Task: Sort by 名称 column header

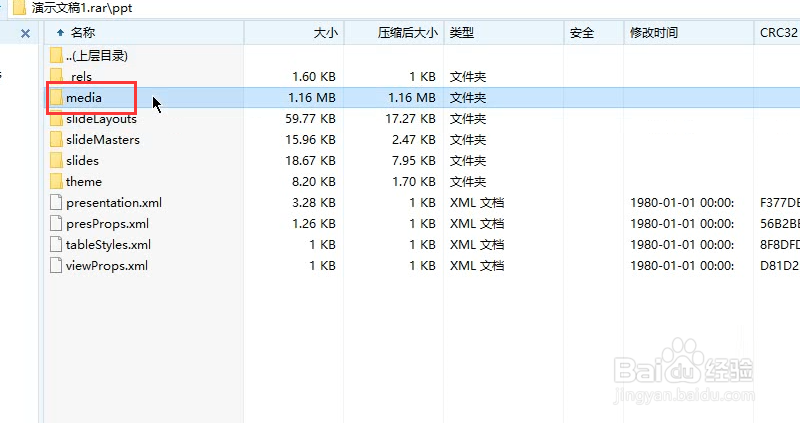Action: coord(144,33)
